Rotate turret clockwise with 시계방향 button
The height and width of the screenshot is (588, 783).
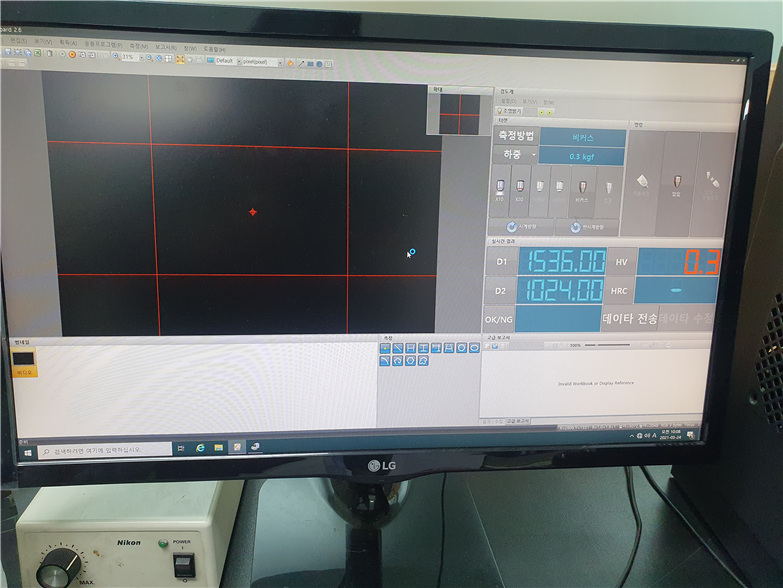click(521, 227)
